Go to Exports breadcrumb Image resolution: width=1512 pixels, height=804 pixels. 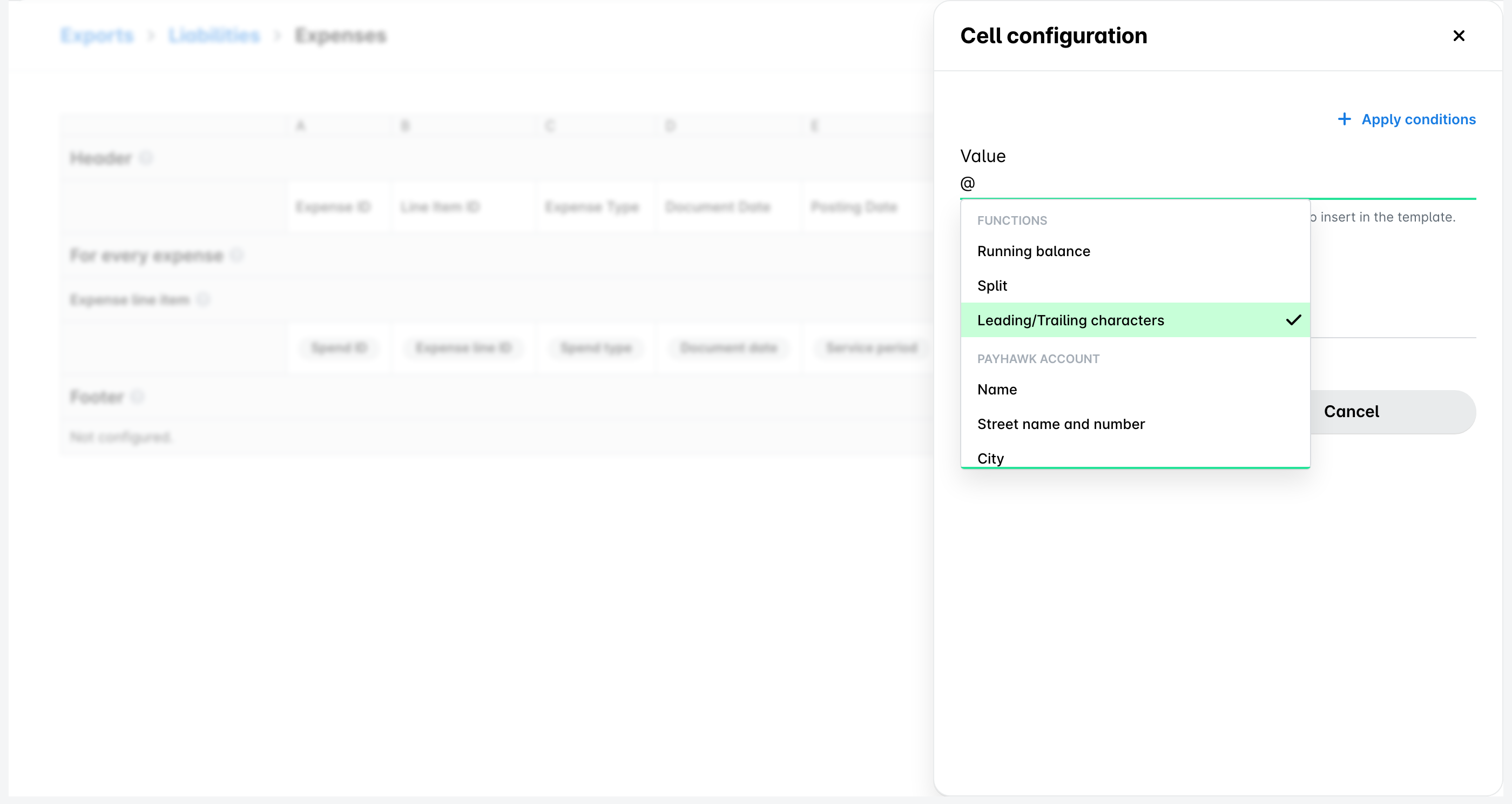click(x=97, y=36)
